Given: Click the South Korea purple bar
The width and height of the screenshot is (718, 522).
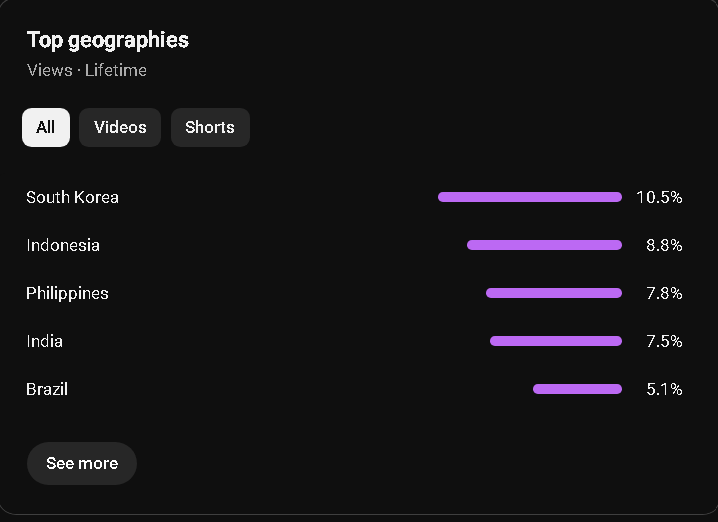Looking at the screenshot, I should pyautogui.click(x=530, y=197).
